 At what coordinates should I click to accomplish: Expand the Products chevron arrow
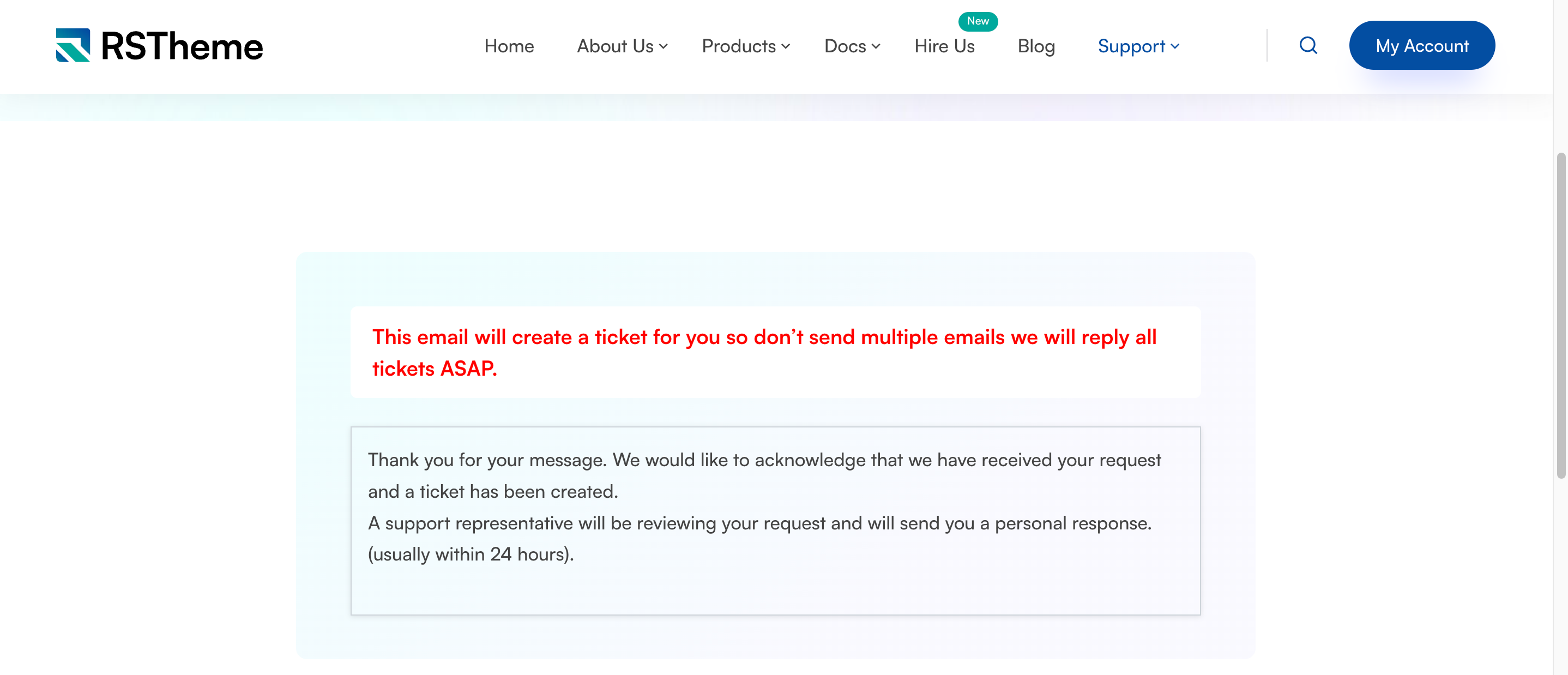pos(786,46)
